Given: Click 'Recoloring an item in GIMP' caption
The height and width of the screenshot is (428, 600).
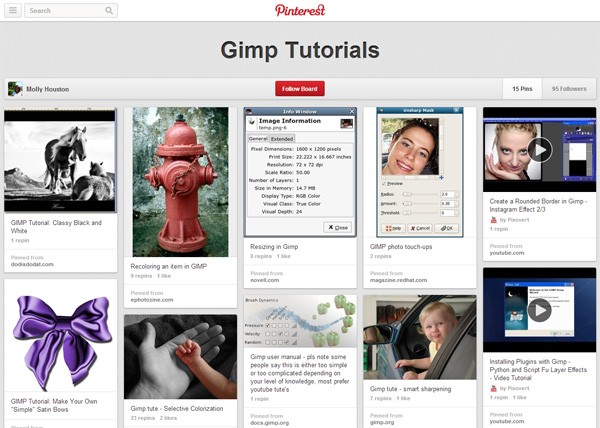Looking at the screenshot, I should [x=169, y=266].
